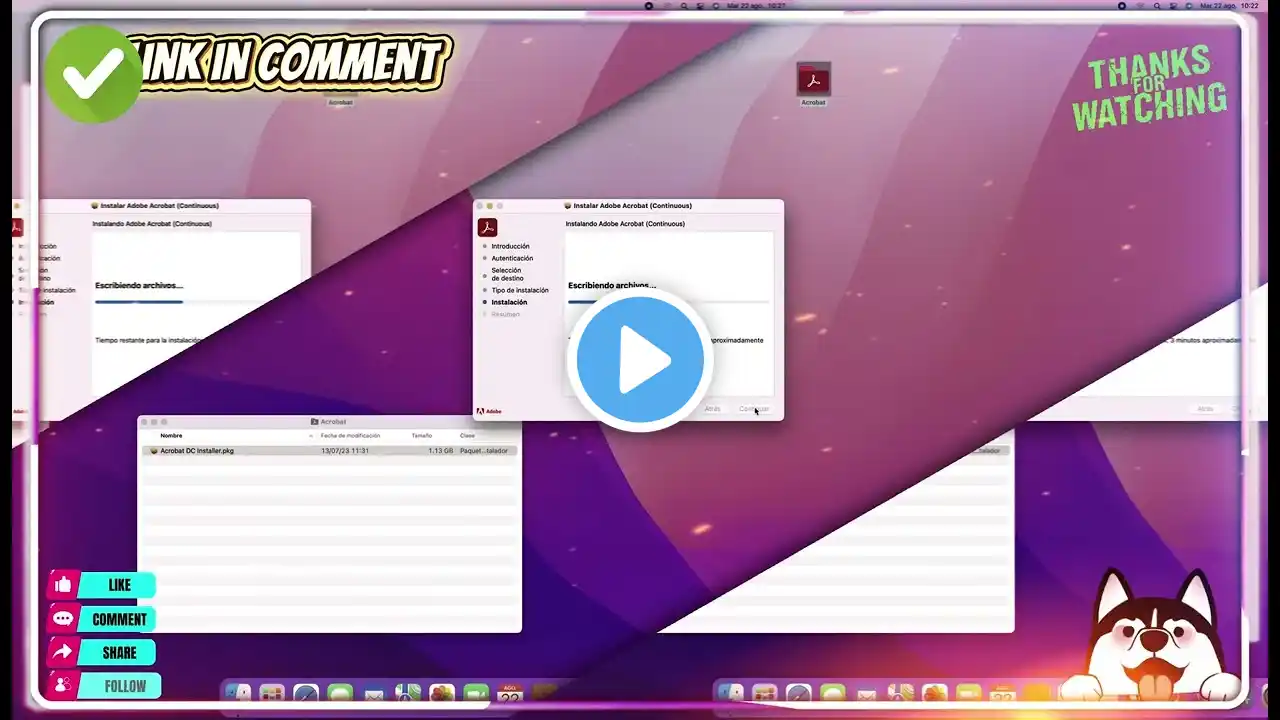Select the Tipo de instalación step

pyautogui.click(x=519, y=290)
